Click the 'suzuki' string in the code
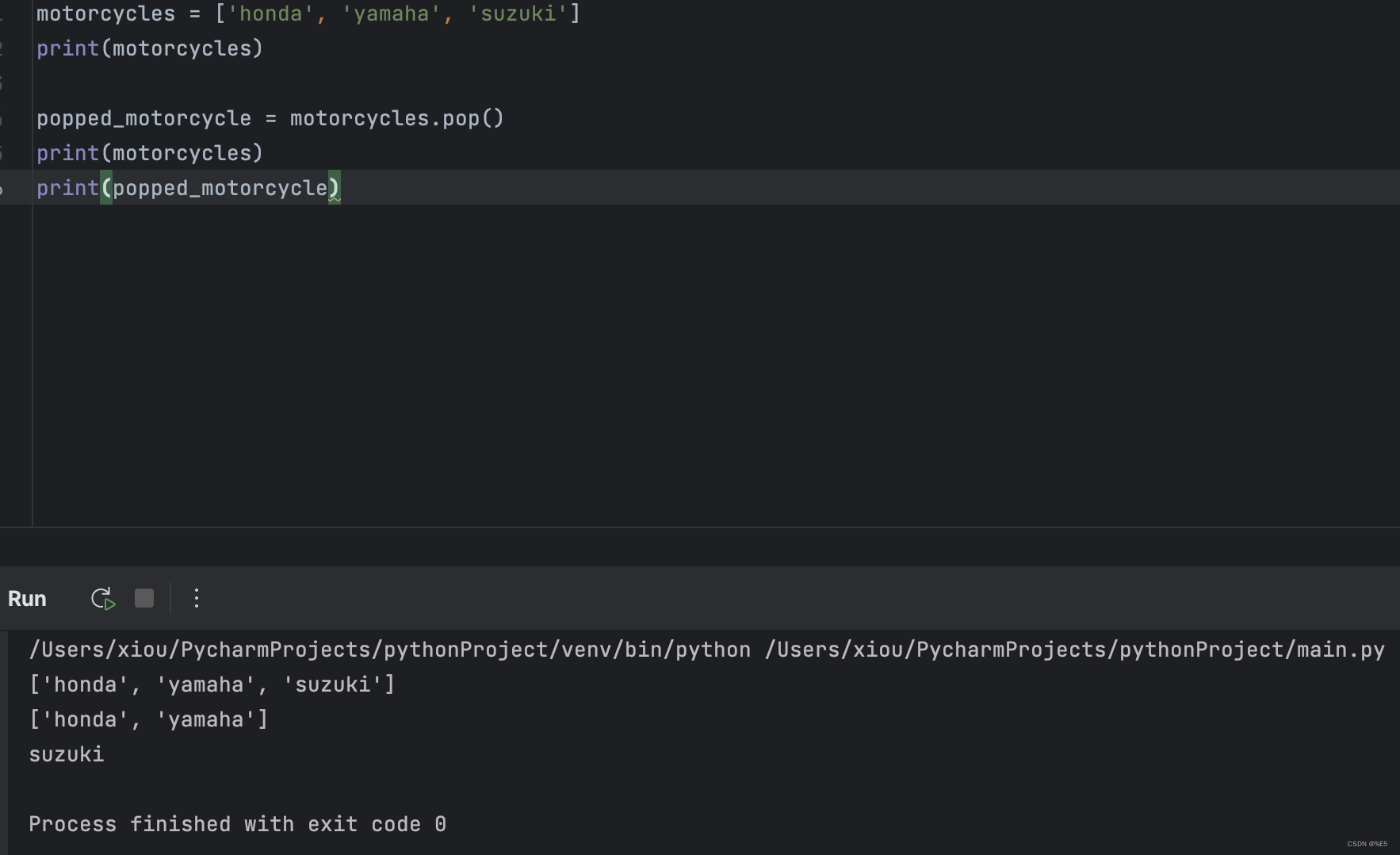The height and width of the screenshot is (855, 1400). click(x=518, y=13)
